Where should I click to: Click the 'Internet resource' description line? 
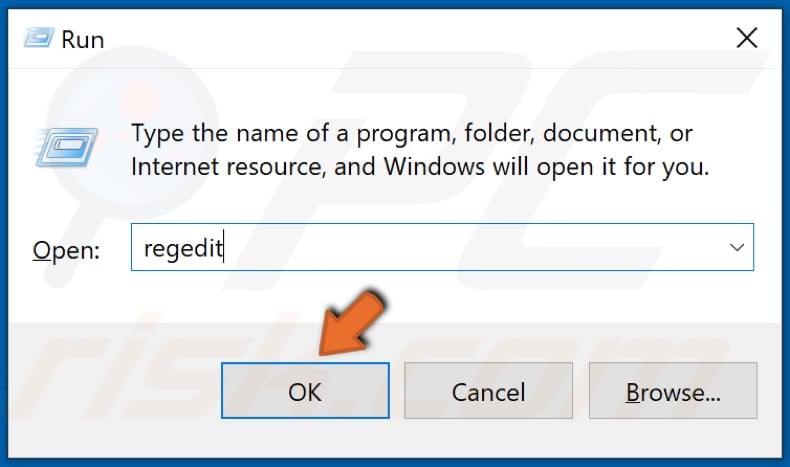tap(420, 167)
